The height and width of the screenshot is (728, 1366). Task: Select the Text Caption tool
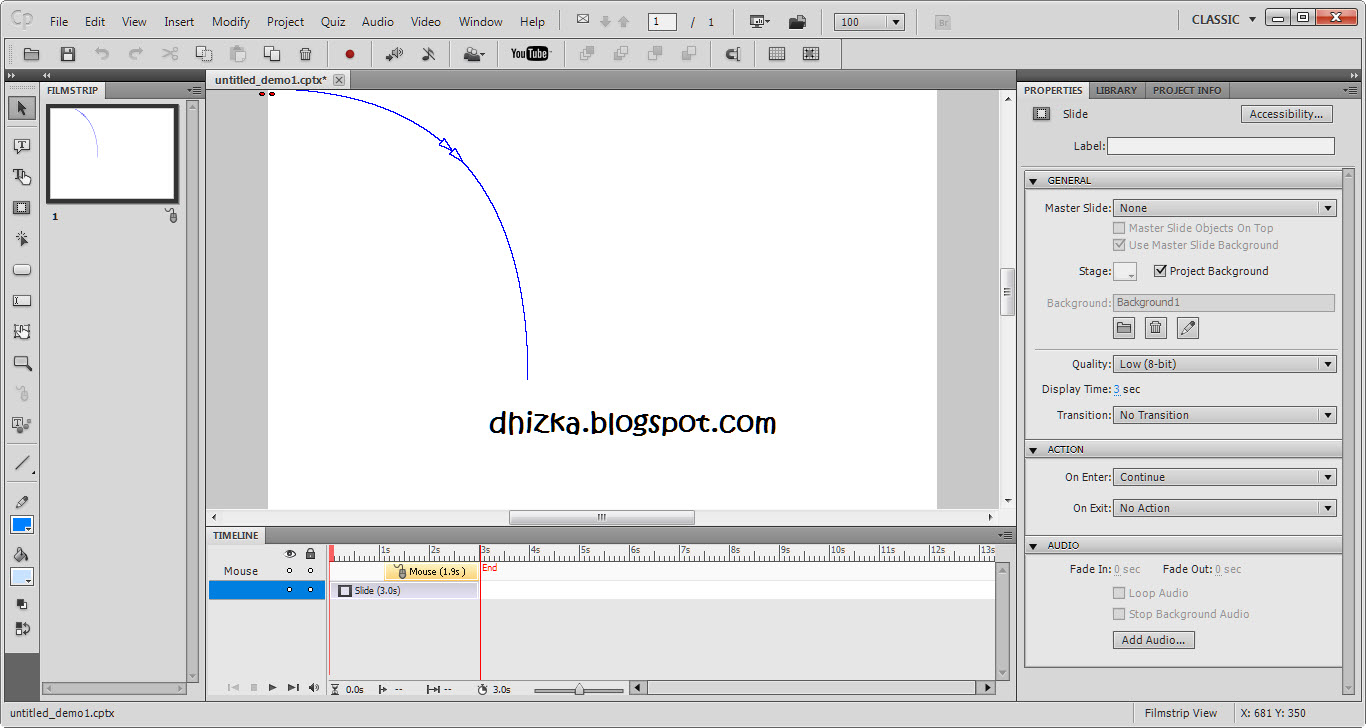[x=22, y=146]
